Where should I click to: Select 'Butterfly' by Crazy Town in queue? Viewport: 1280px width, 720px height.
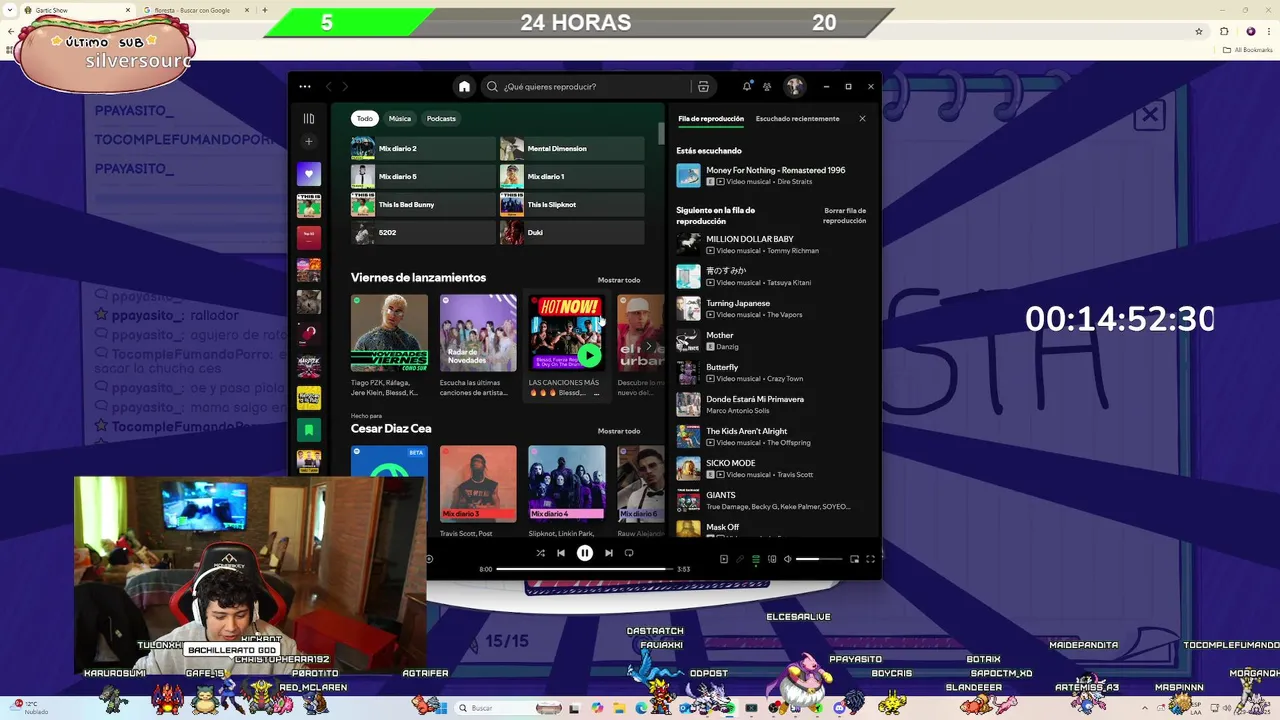(773, 372)
